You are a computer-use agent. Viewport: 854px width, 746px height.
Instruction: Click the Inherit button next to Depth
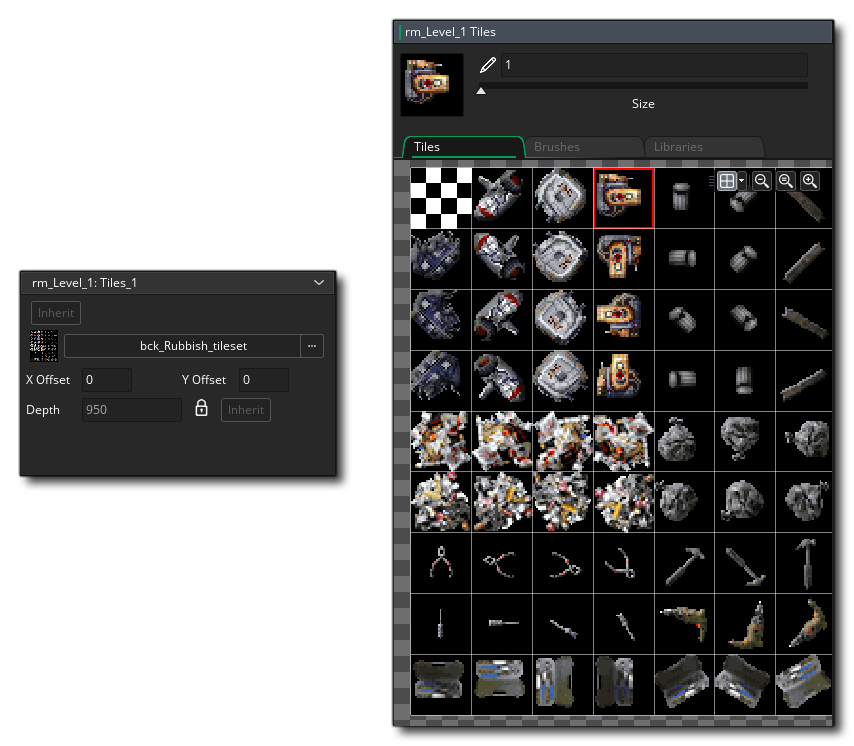click(x=245, y=409)
